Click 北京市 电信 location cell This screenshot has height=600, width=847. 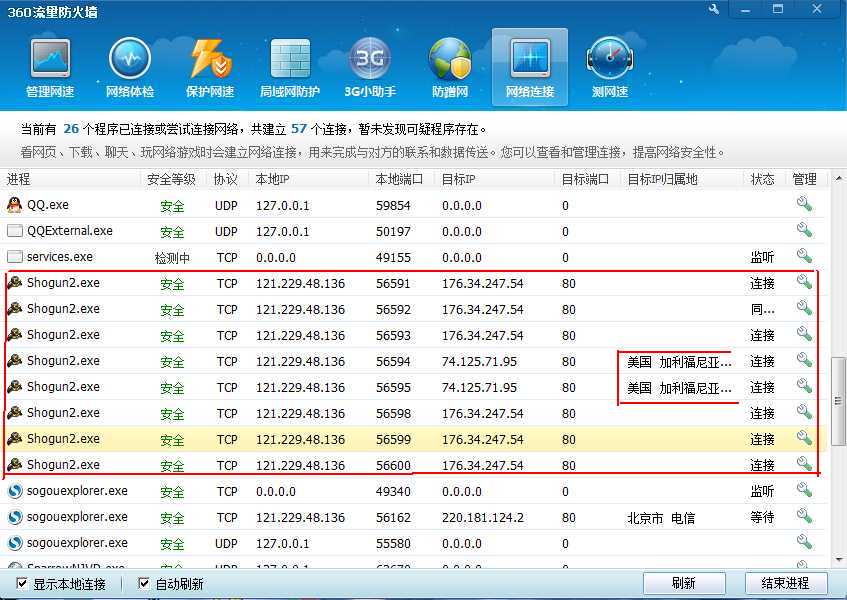[x=661, y=518]
